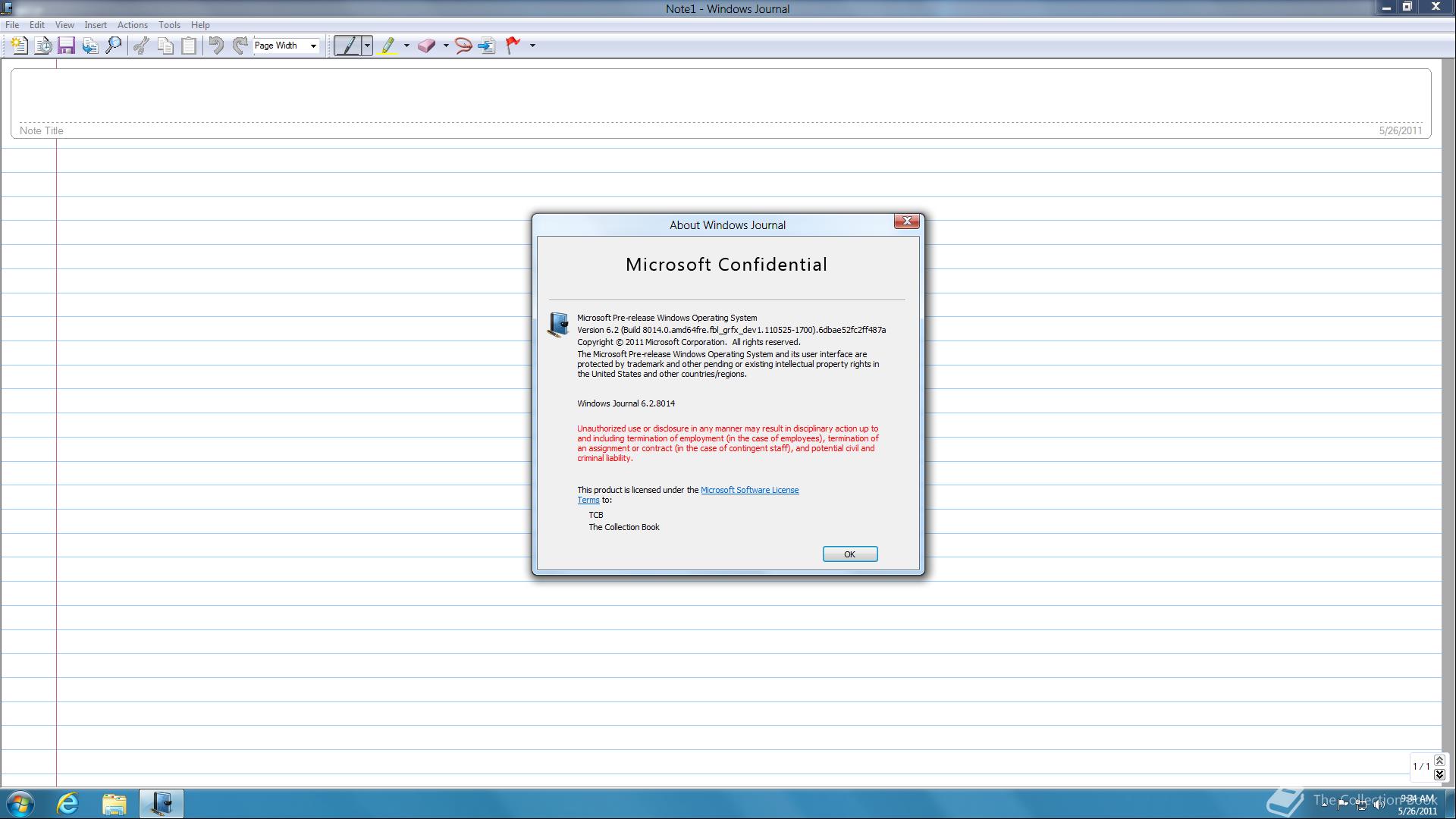This screenshot has width=1456, height=819.
Task: Open Find with magnifying glass icon
Action: [114, 45]
